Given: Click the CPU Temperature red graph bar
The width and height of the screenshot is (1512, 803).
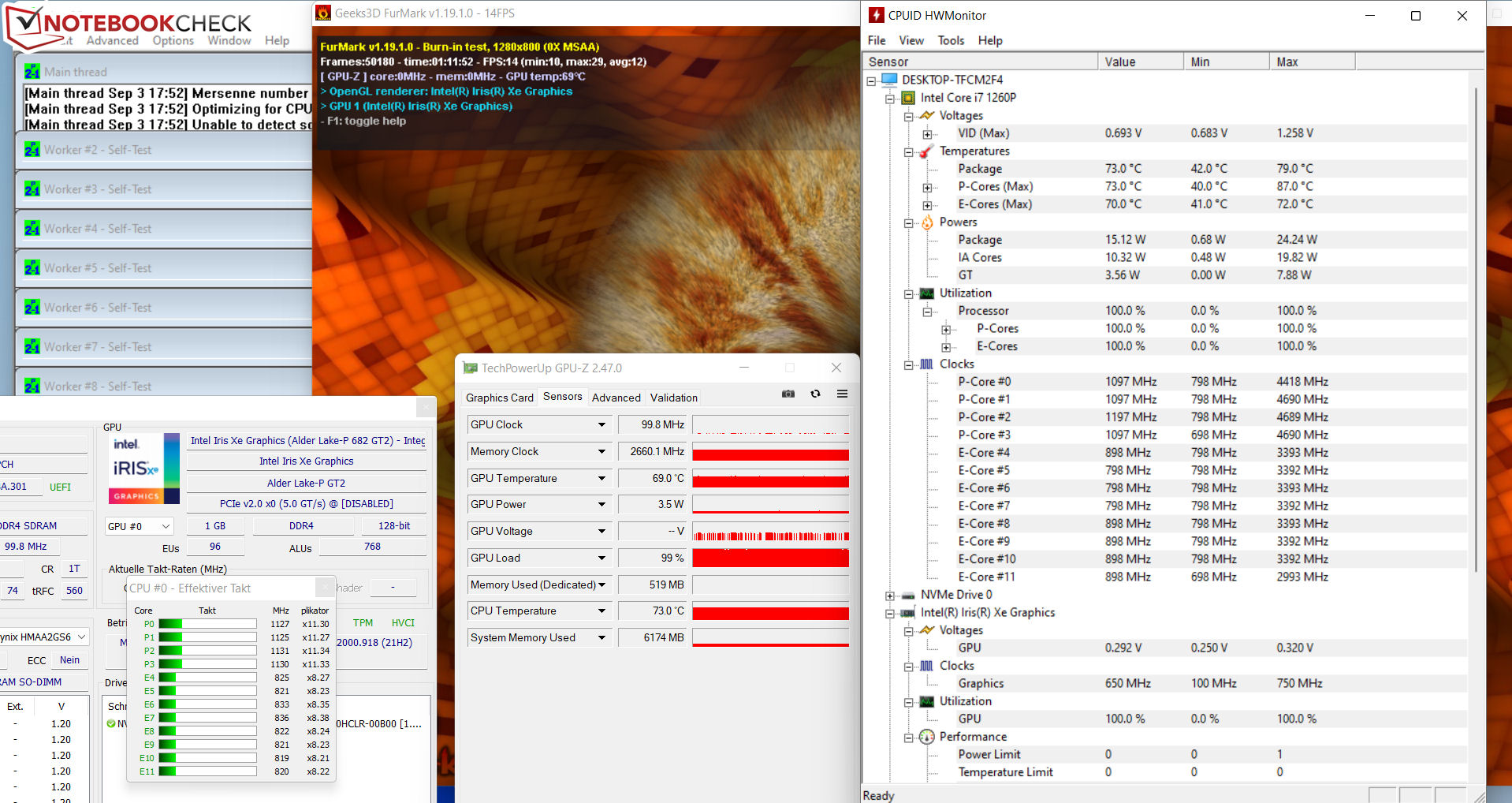Looking at the screenshot, I should [x=771, y=612].
